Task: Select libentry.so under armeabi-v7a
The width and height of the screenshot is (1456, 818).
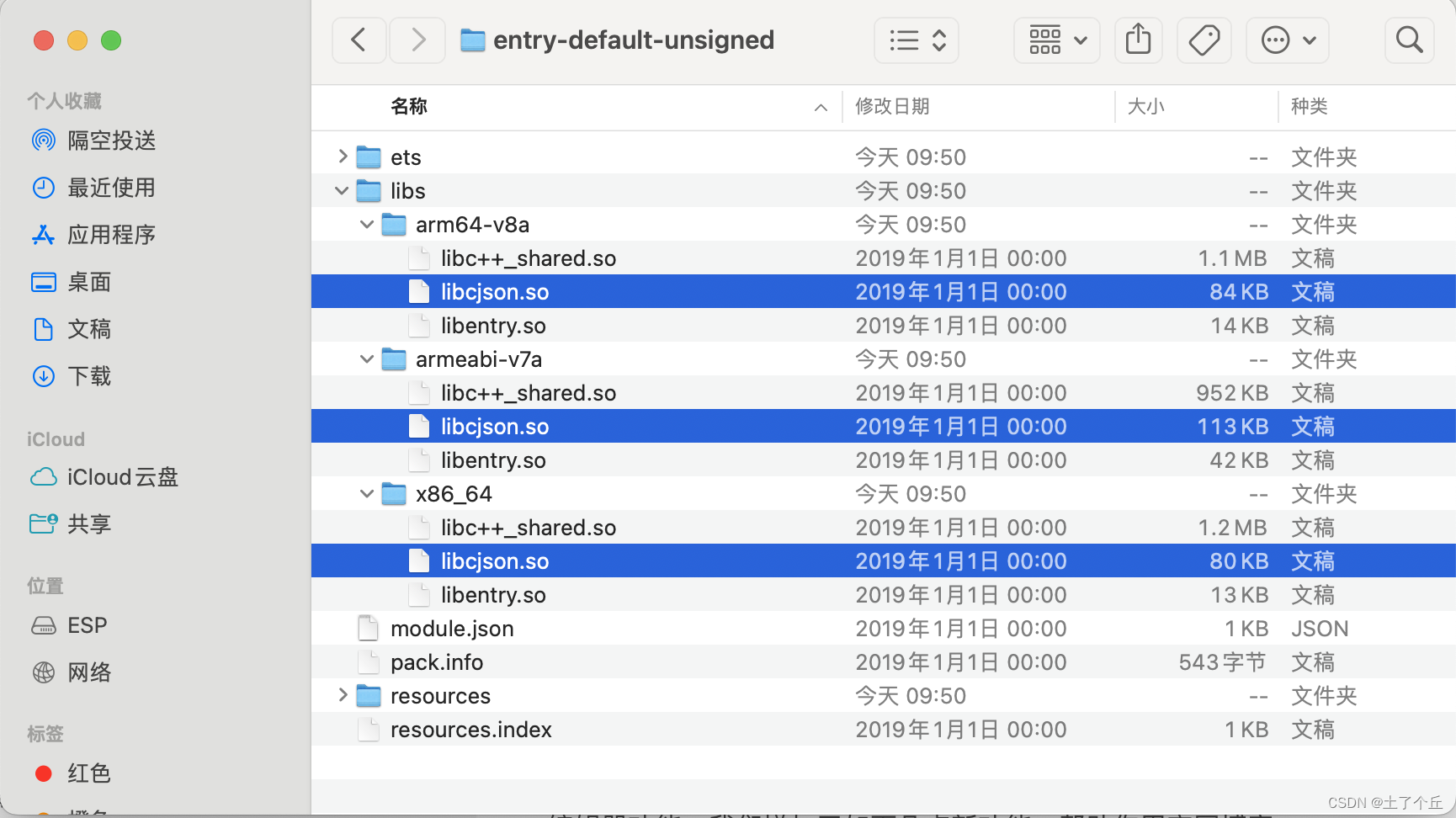Action: pos(884,460)
